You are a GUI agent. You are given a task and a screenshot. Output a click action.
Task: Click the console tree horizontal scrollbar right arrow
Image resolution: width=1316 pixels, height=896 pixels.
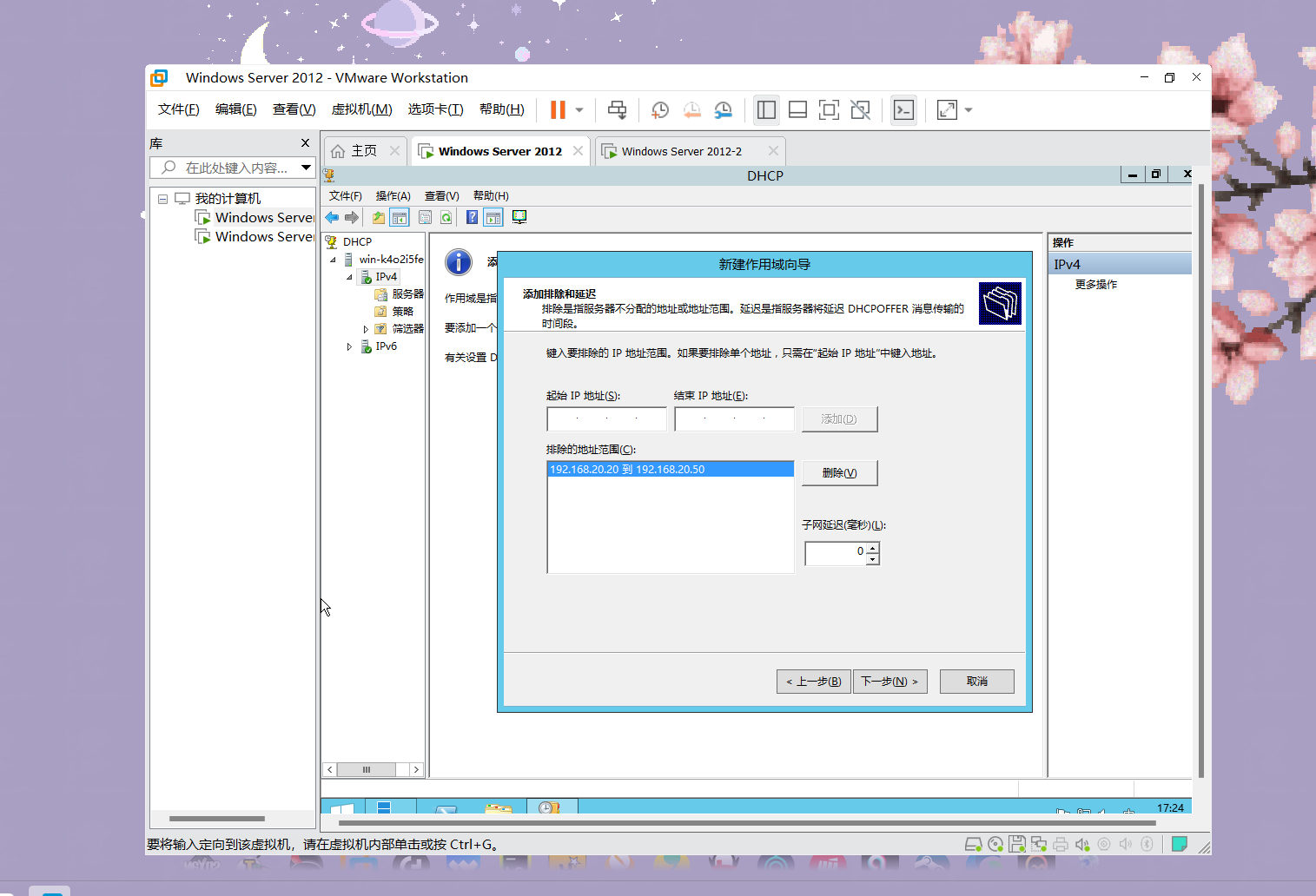416,769
